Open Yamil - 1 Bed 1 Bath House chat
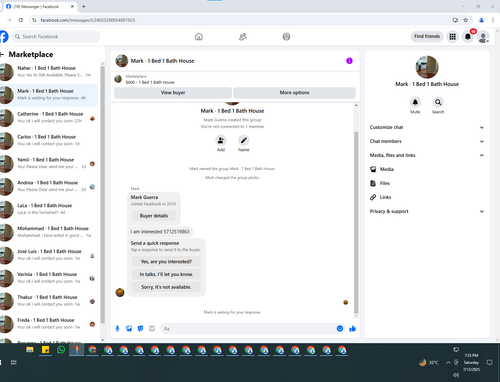Image resolution: width=500 pixels, height=382 pixels. [49, 163]
